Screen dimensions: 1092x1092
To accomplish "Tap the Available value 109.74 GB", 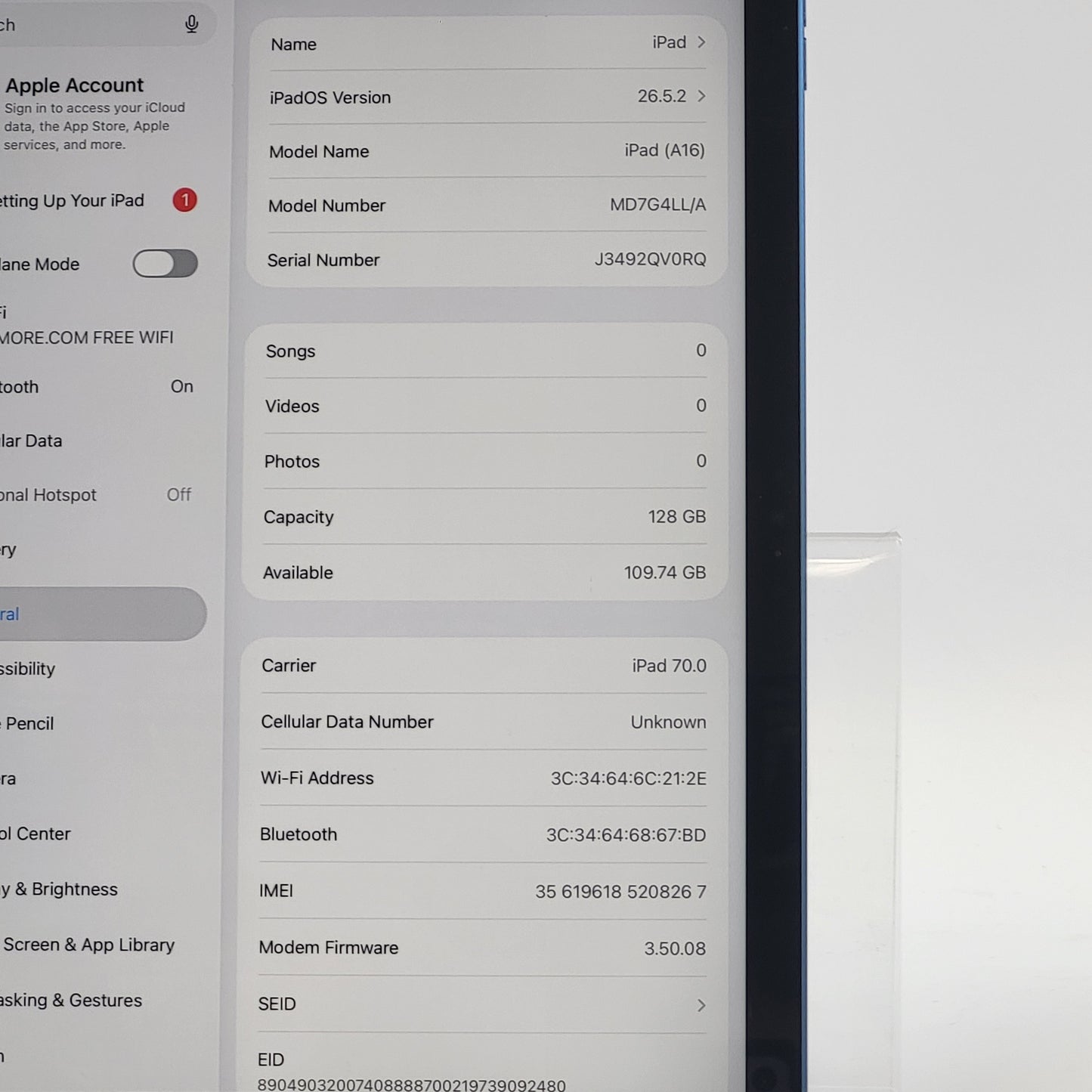I will tap(664, 573).
